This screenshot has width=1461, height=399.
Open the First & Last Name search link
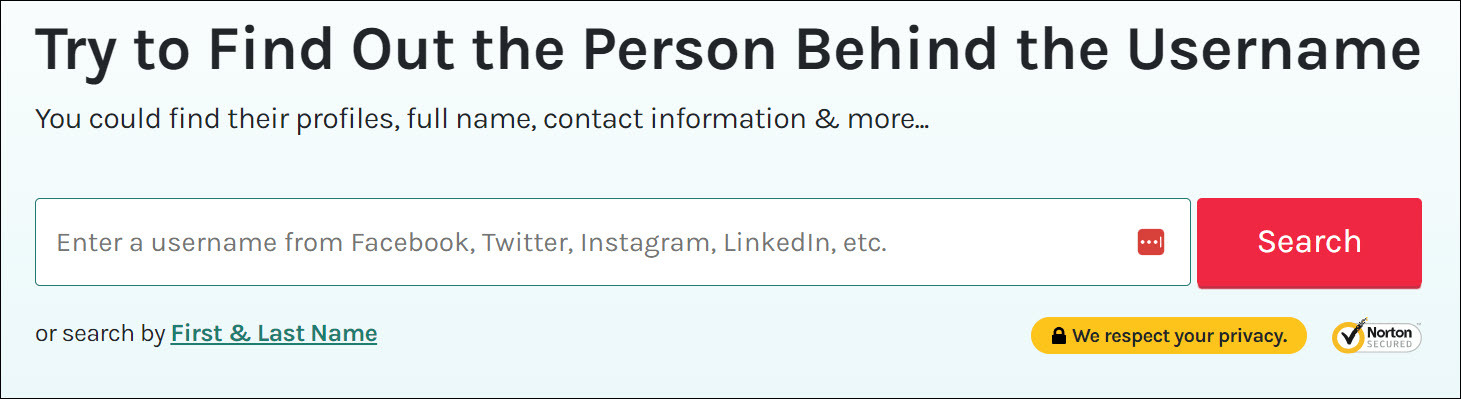click(274, 333)
